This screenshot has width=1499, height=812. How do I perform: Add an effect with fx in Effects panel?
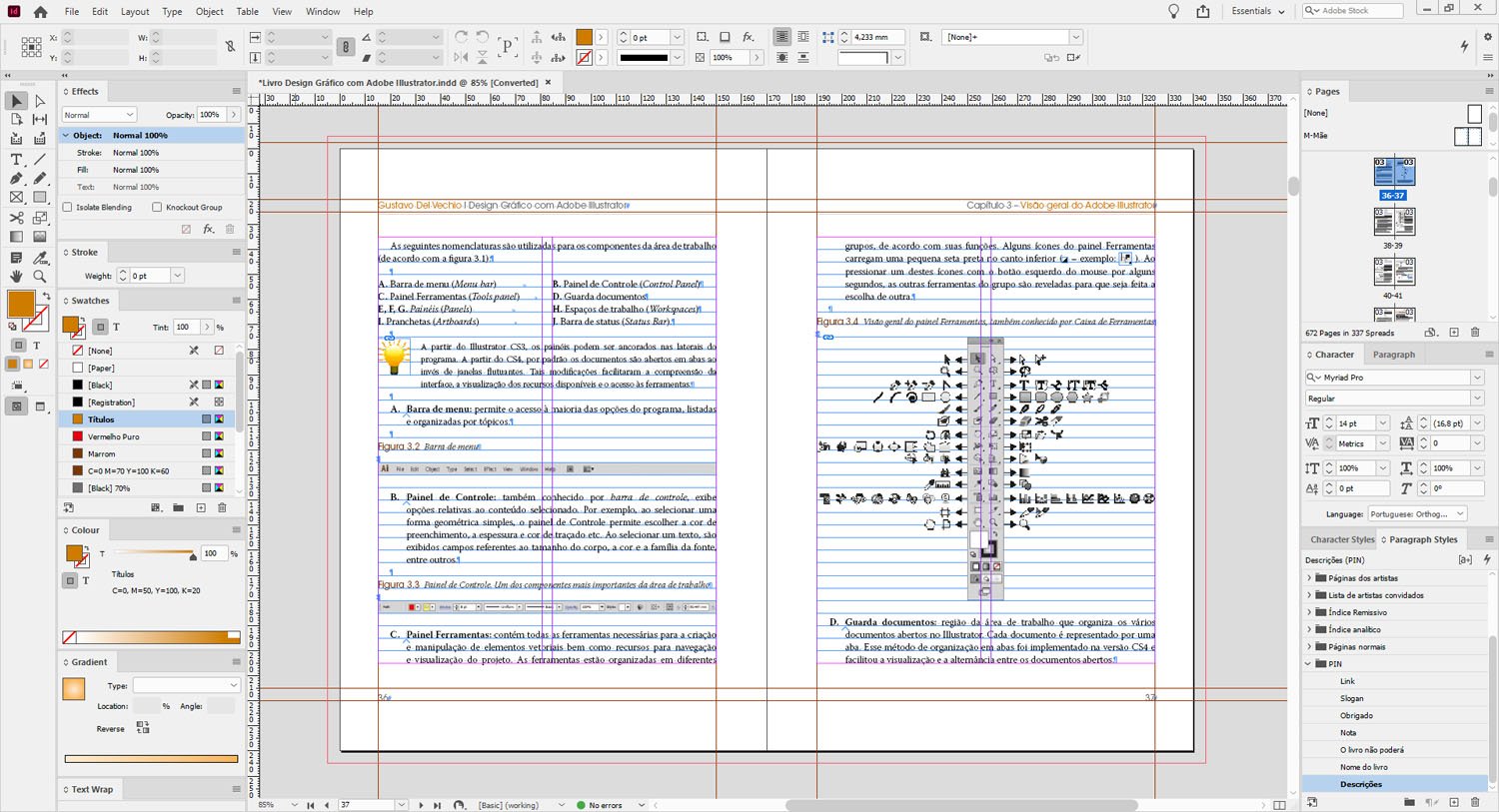[x=208, y=229]
